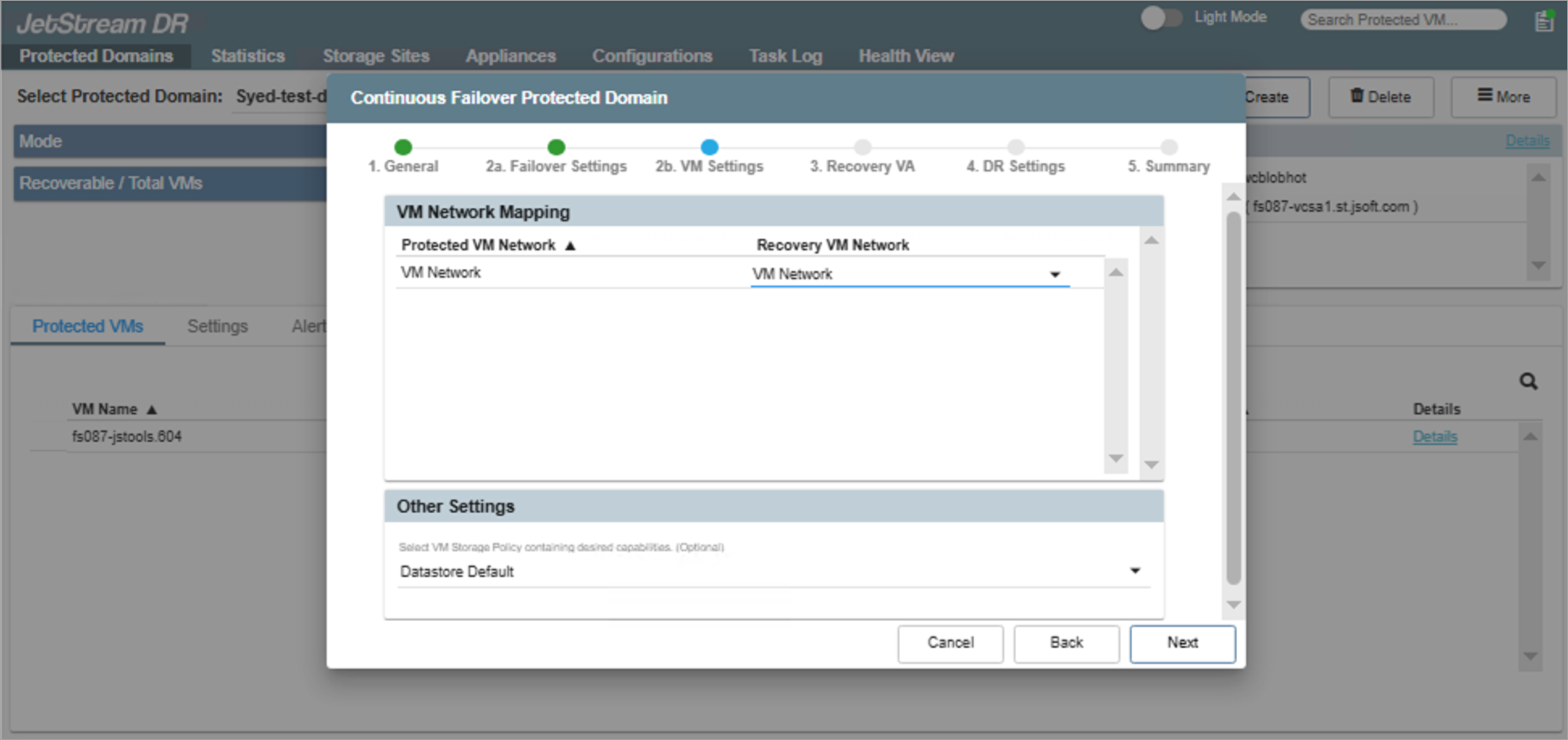1568x740 pixels.
Task: Open the Select Protected Domain dropdown
Action: coord(281,96)
